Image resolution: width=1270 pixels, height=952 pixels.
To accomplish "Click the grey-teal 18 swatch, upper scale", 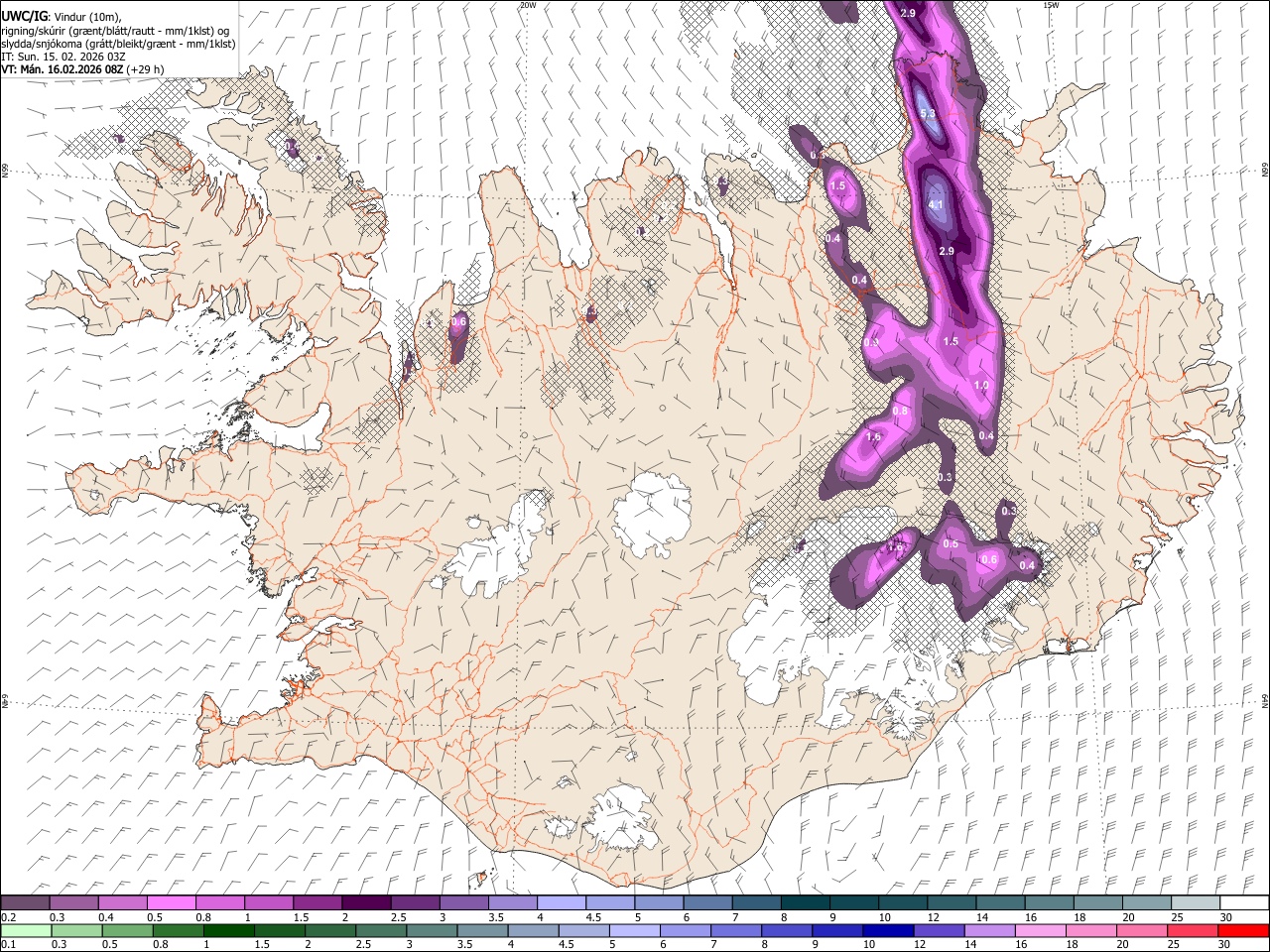I will (1098, 903).
